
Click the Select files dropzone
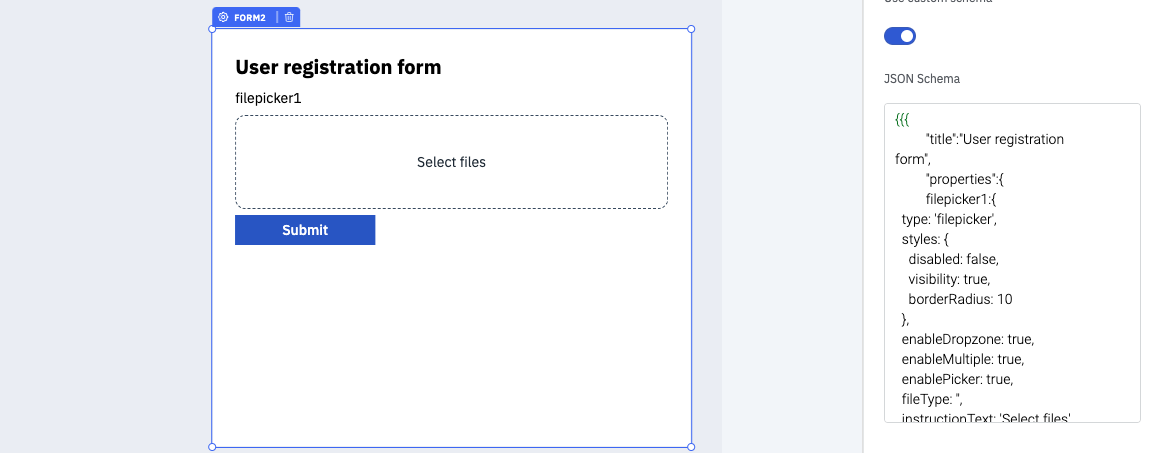[451, 162]
